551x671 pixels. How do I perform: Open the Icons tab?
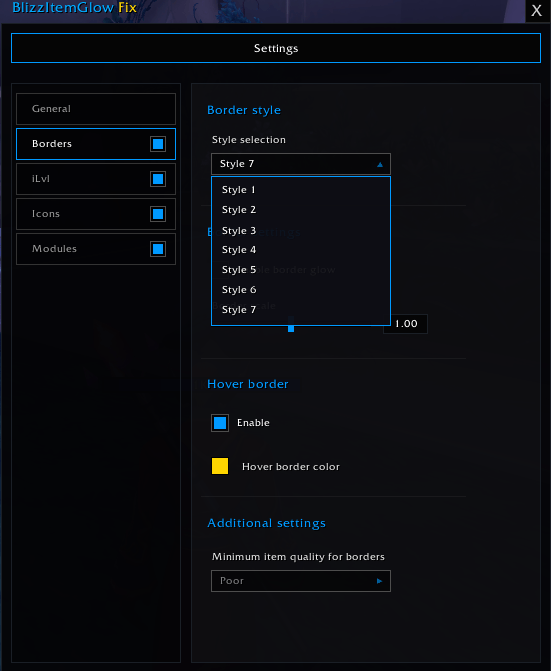[96, 214]
